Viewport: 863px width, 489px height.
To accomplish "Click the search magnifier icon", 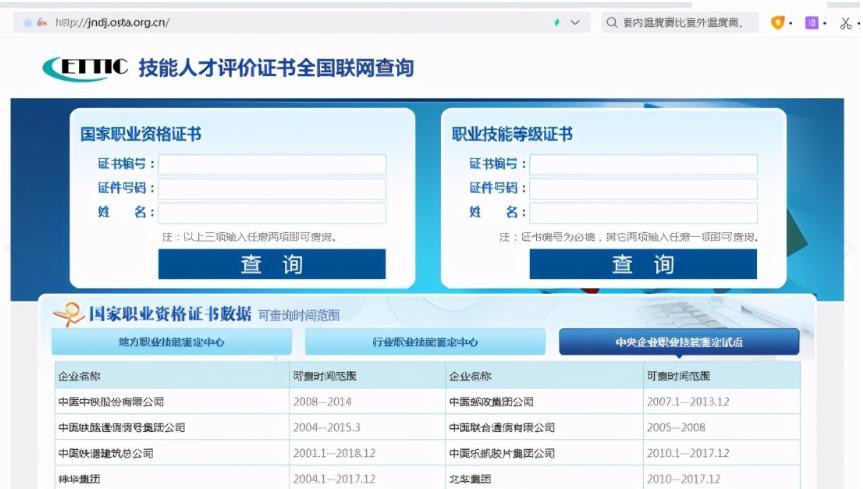I will tap(611, 23).
